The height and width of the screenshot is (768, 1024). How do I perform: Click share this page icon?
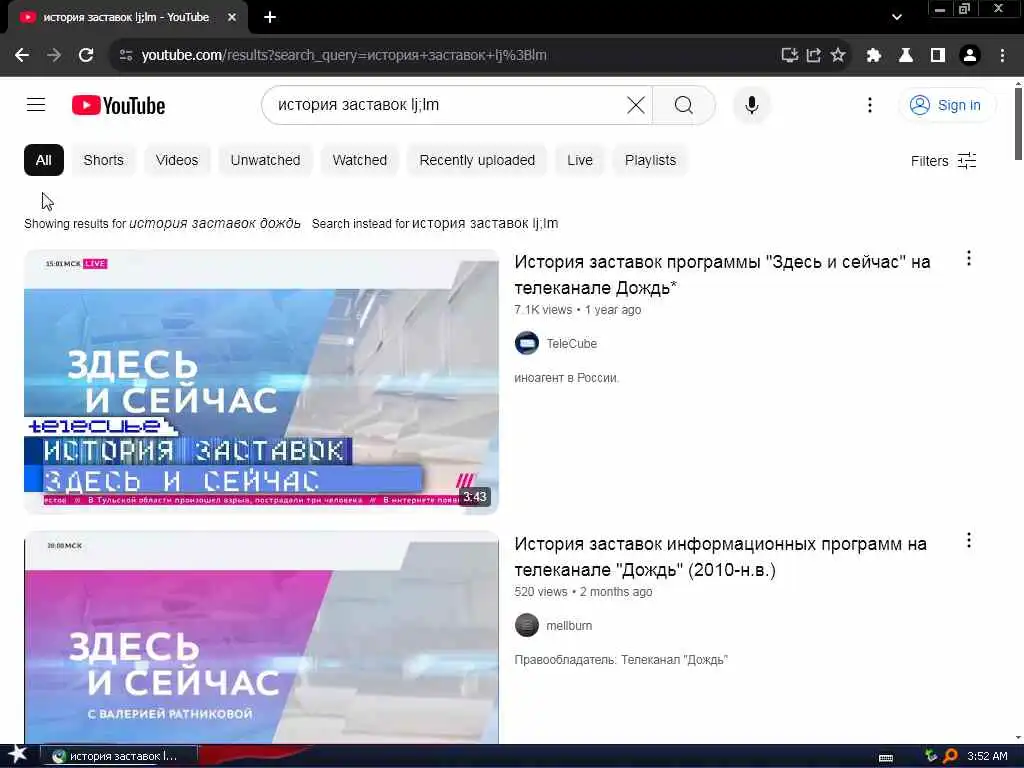tap(814, 55)
